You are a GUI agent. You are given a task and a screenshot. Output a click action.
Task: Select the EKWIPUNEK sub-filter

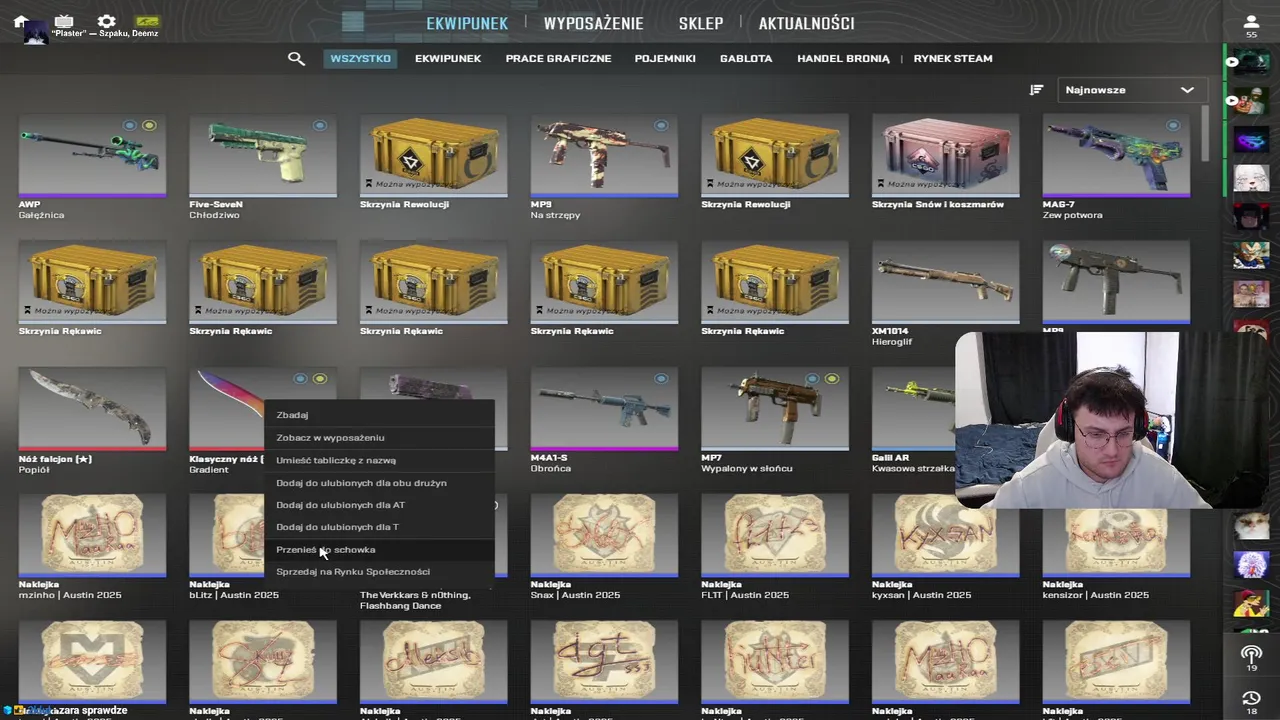coord(448,59)
